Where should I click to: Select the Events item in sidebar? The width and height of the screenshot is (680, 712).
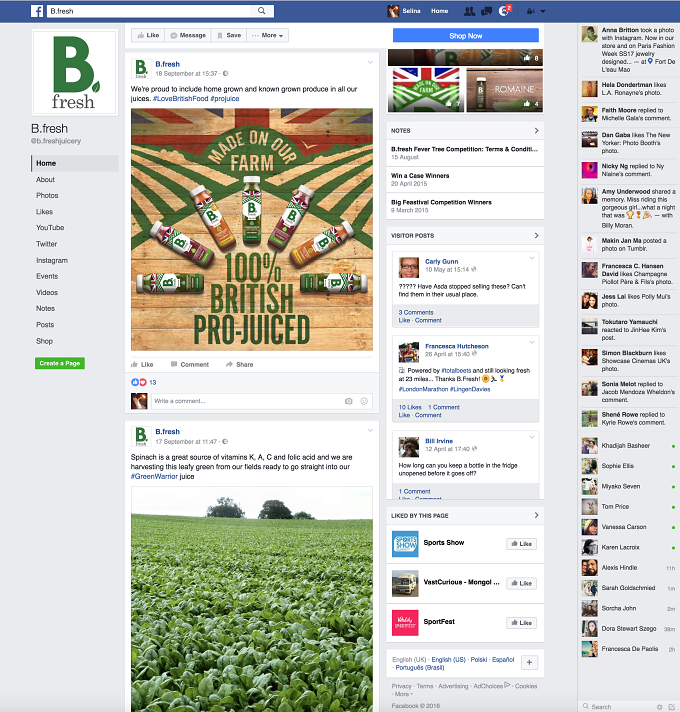(47, 276)
